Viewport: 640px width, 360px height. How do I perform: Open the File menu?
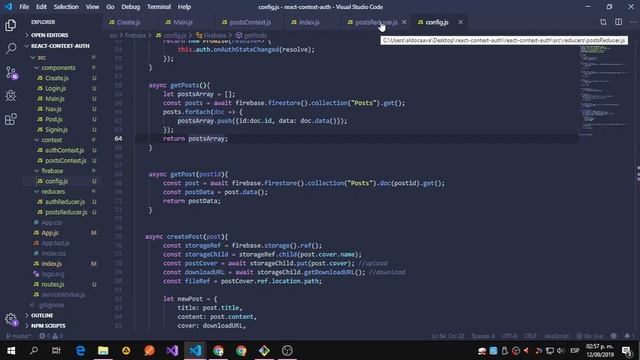[x=24, y=7]
